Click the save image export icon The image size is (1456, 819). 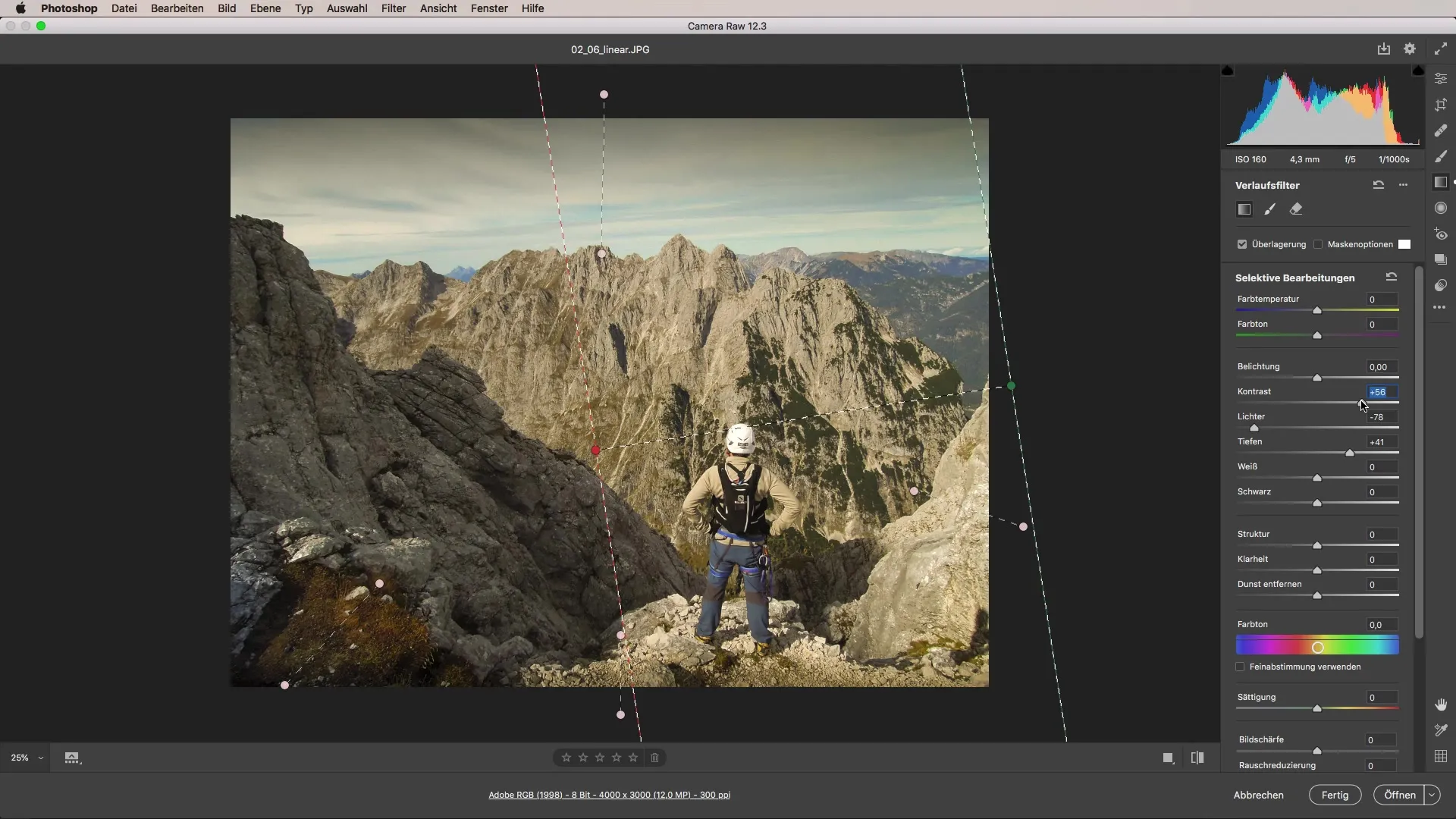pyautogui.click(x=1384, y=49)
